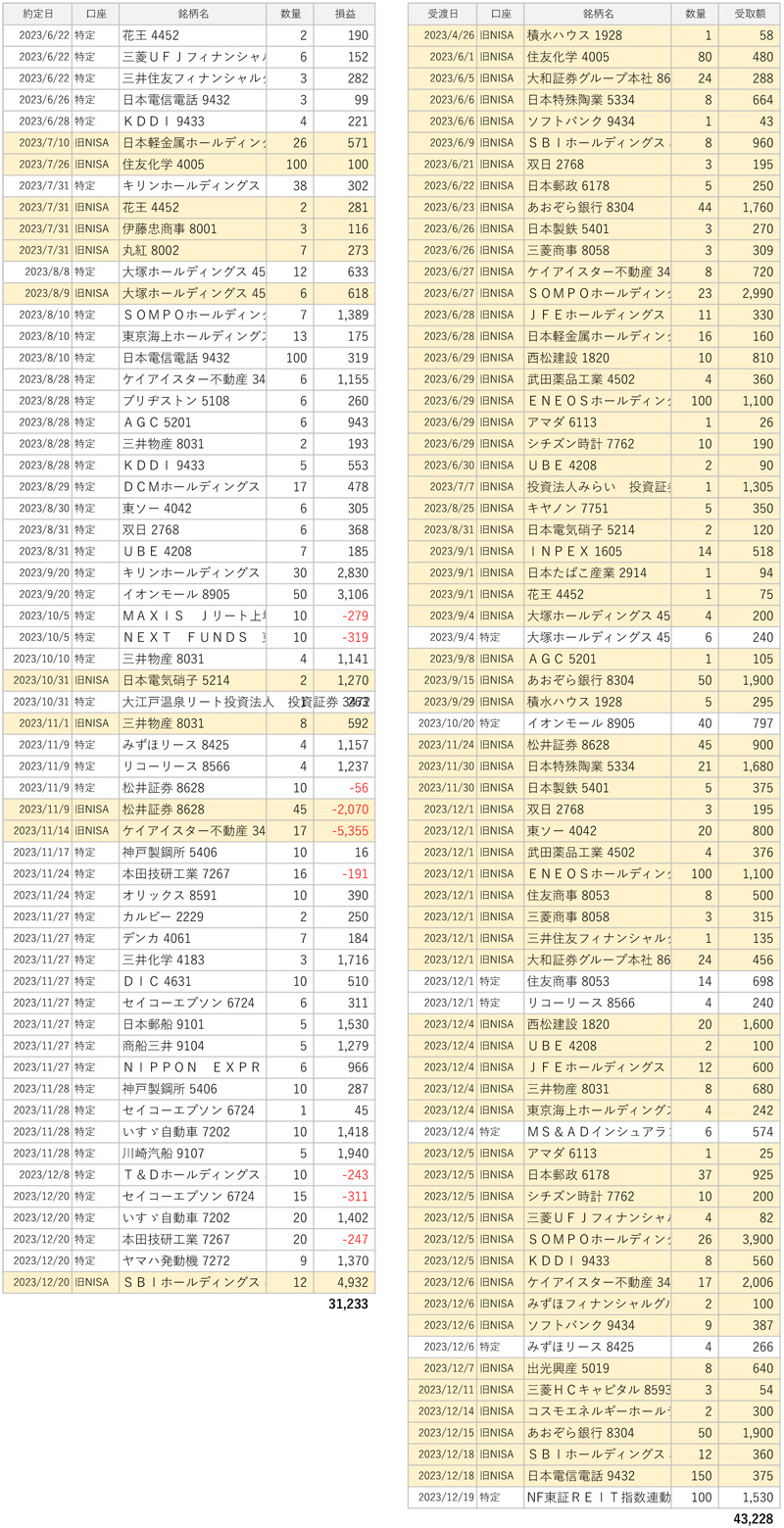Select the date 2023/12/19
Viewport: 784px width, 1528px height.
447,1498
